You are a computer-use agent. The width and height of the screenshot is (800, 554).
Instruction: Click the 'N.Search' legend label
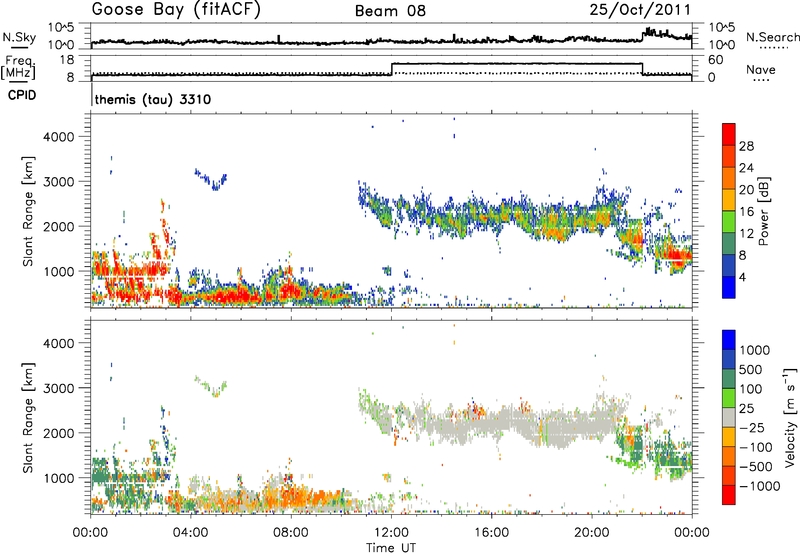[x=773, y=37]
